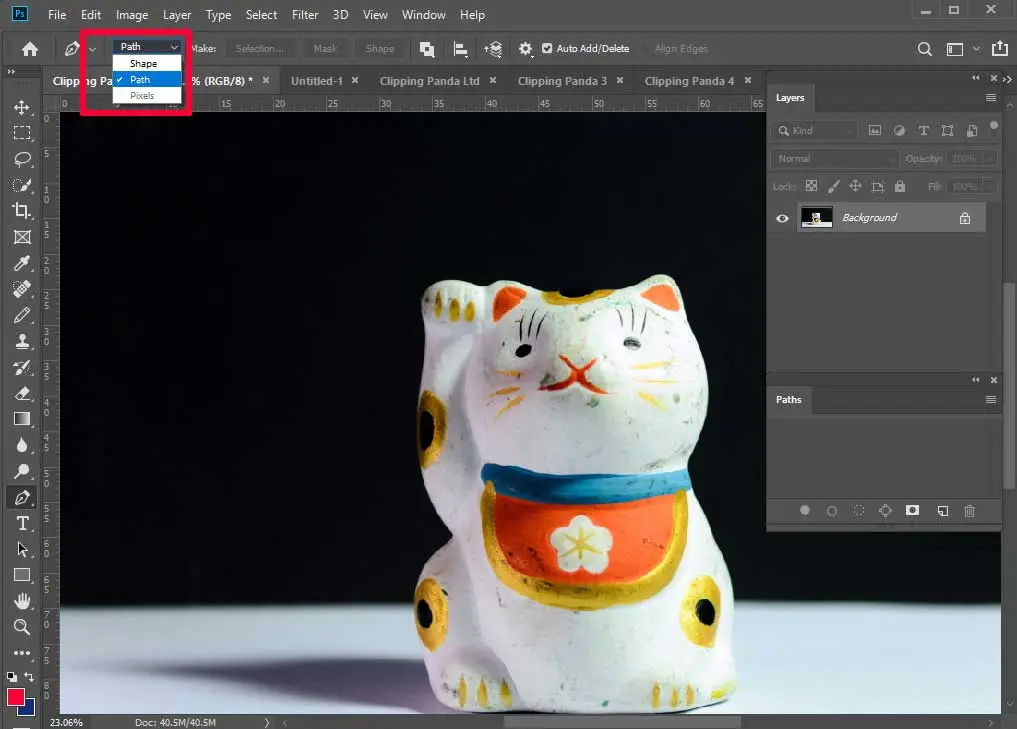Hide the Background layer eye icon

(x=783, y=218)
